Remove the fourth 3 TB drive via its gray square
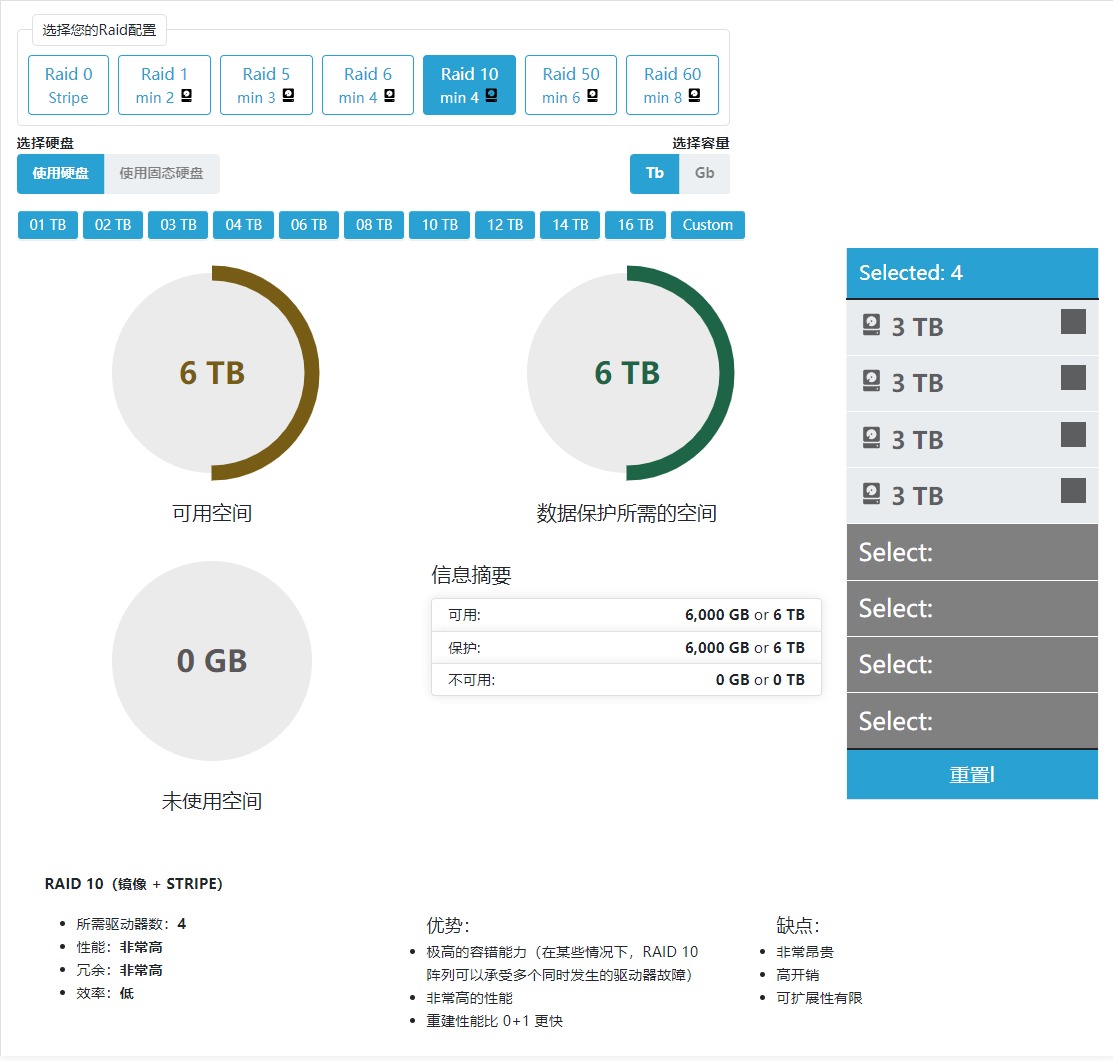The width and height of the screenshot is (1113, 1061). tap(1073, 490)
